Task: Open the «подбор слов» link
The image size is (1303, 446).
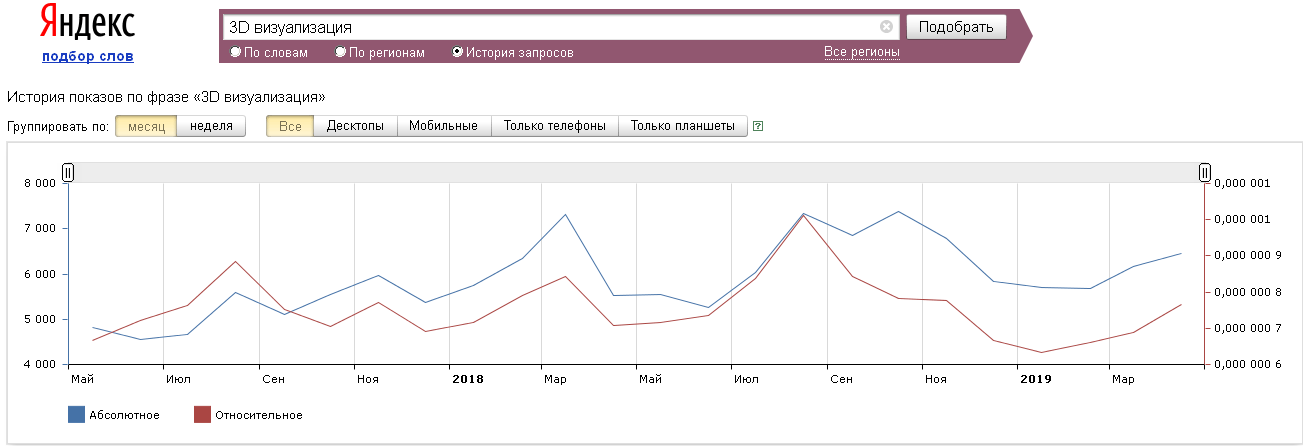Action: [87, 56]
